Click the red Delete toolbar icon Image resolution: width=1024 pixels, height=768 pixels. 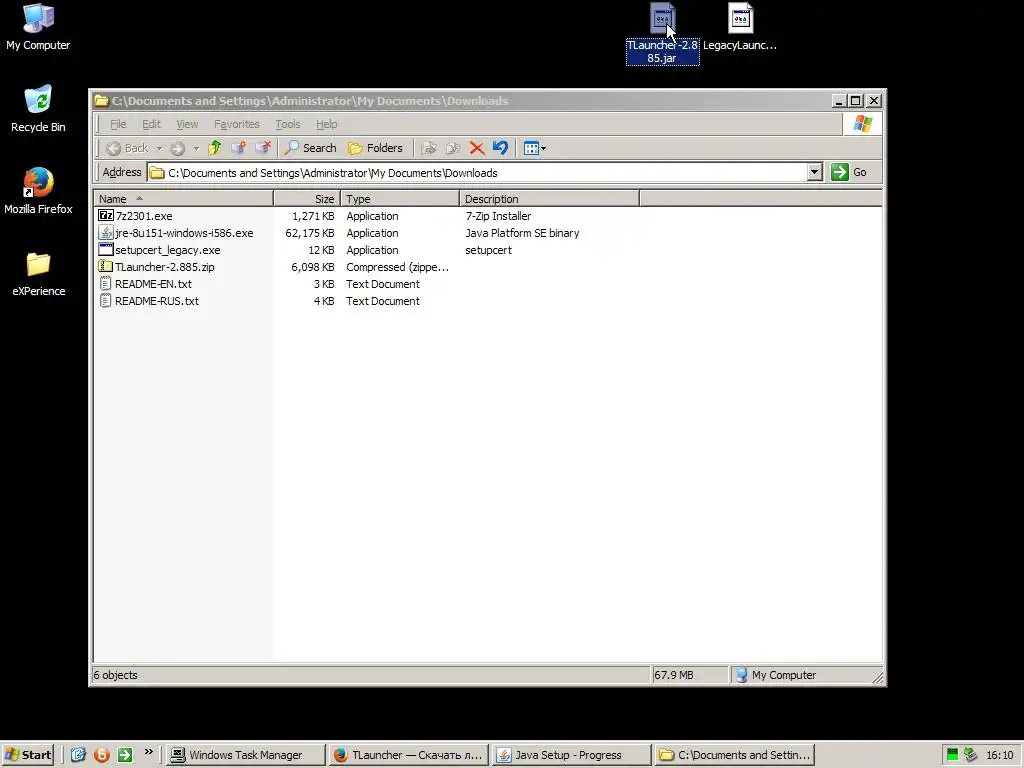(477, 148)
